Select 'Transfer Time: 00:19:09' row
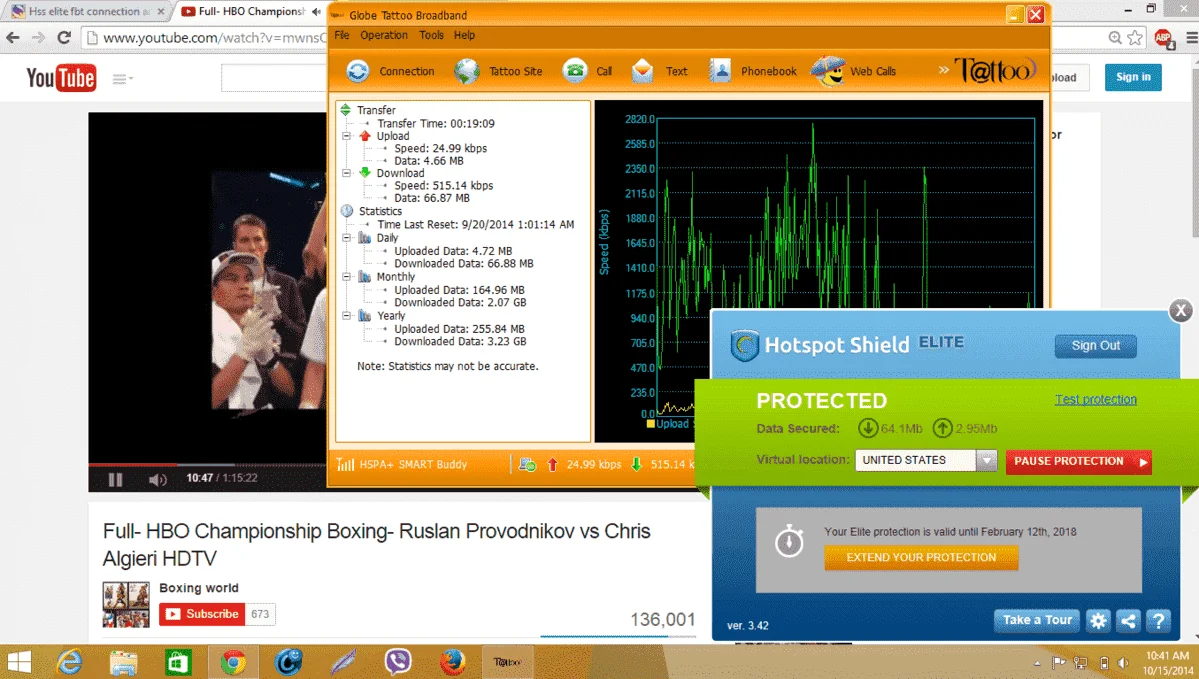 [x=436, y=123]
